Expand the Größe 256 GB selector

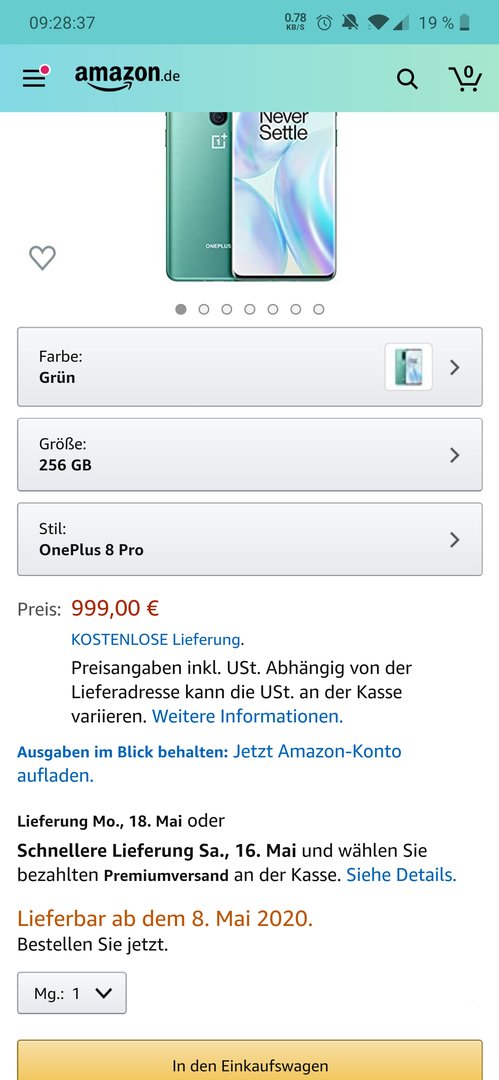click(x=250, y=455)
